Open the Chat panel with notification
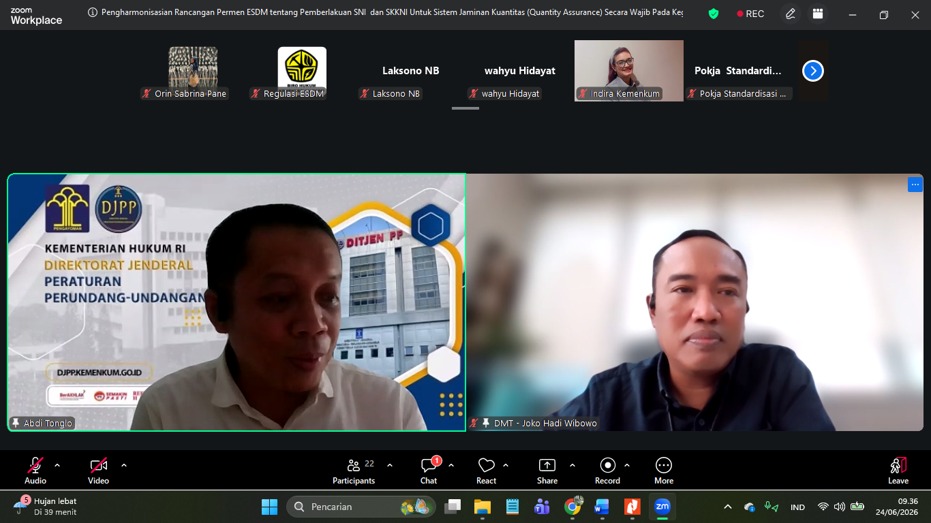Screen dimensions: 931x523 (429, 471)
